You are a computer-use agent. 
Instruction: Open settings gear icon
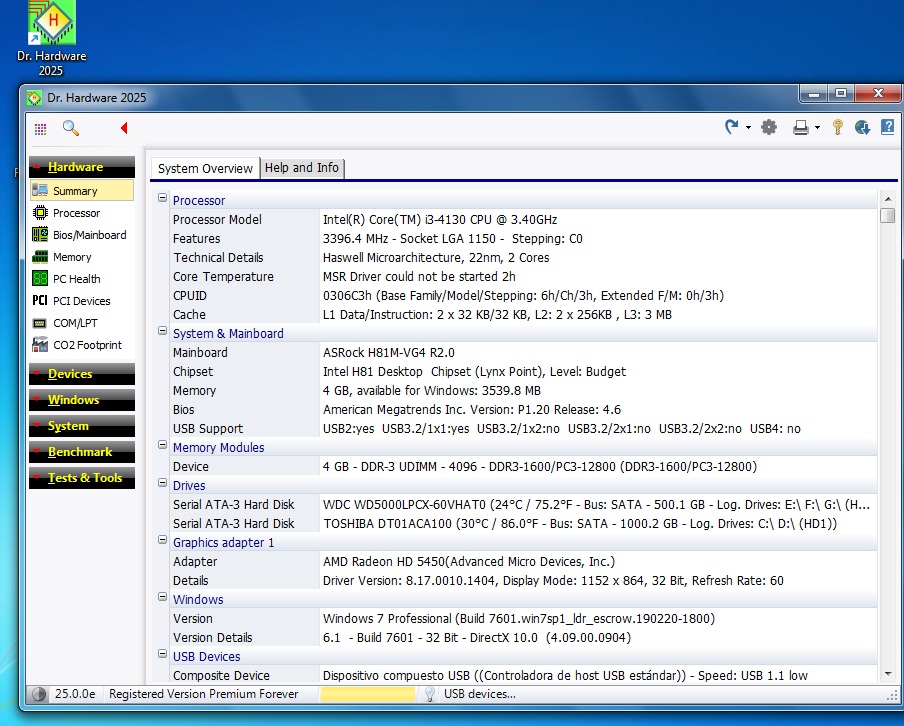[769, 127]
